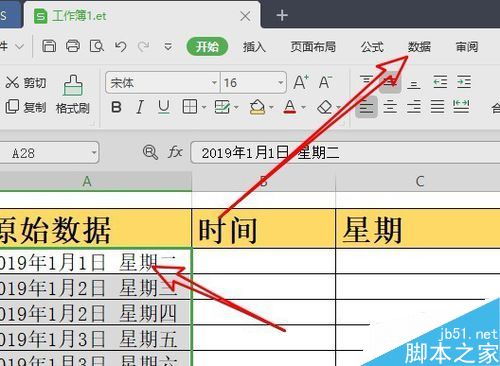Open the 插入 ribbon tab

pos(254,47)
